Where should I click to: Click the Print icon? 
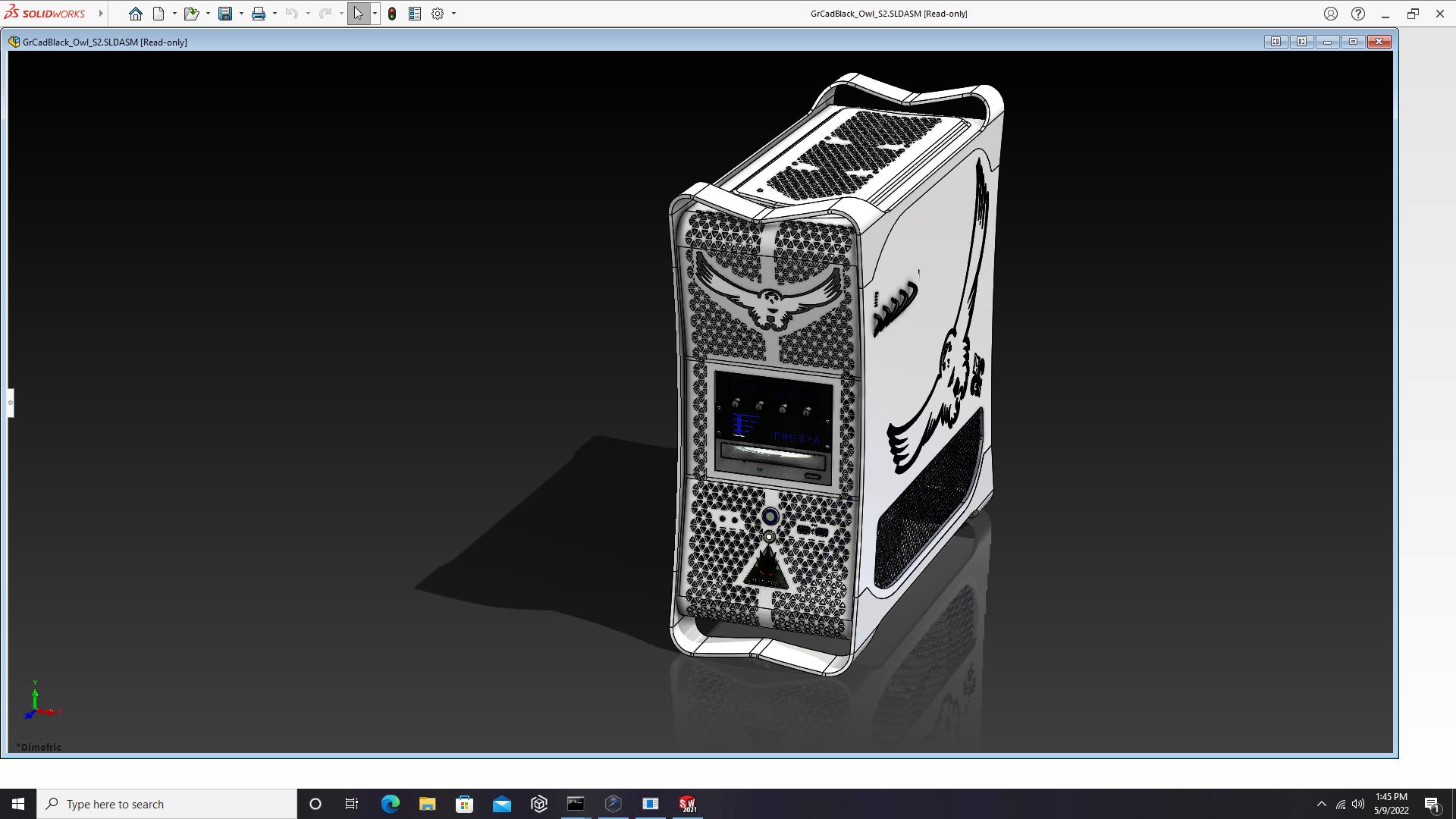click(259, 14)
